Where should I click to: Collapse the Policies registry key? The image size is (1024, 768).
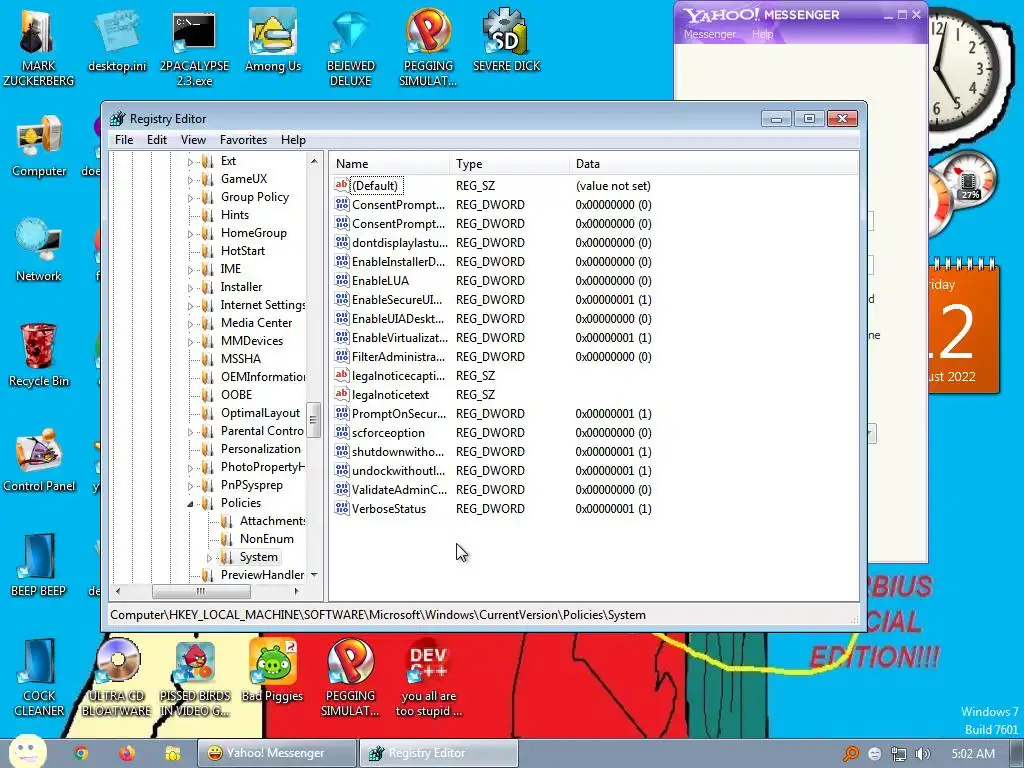click(x=190, y=504)
